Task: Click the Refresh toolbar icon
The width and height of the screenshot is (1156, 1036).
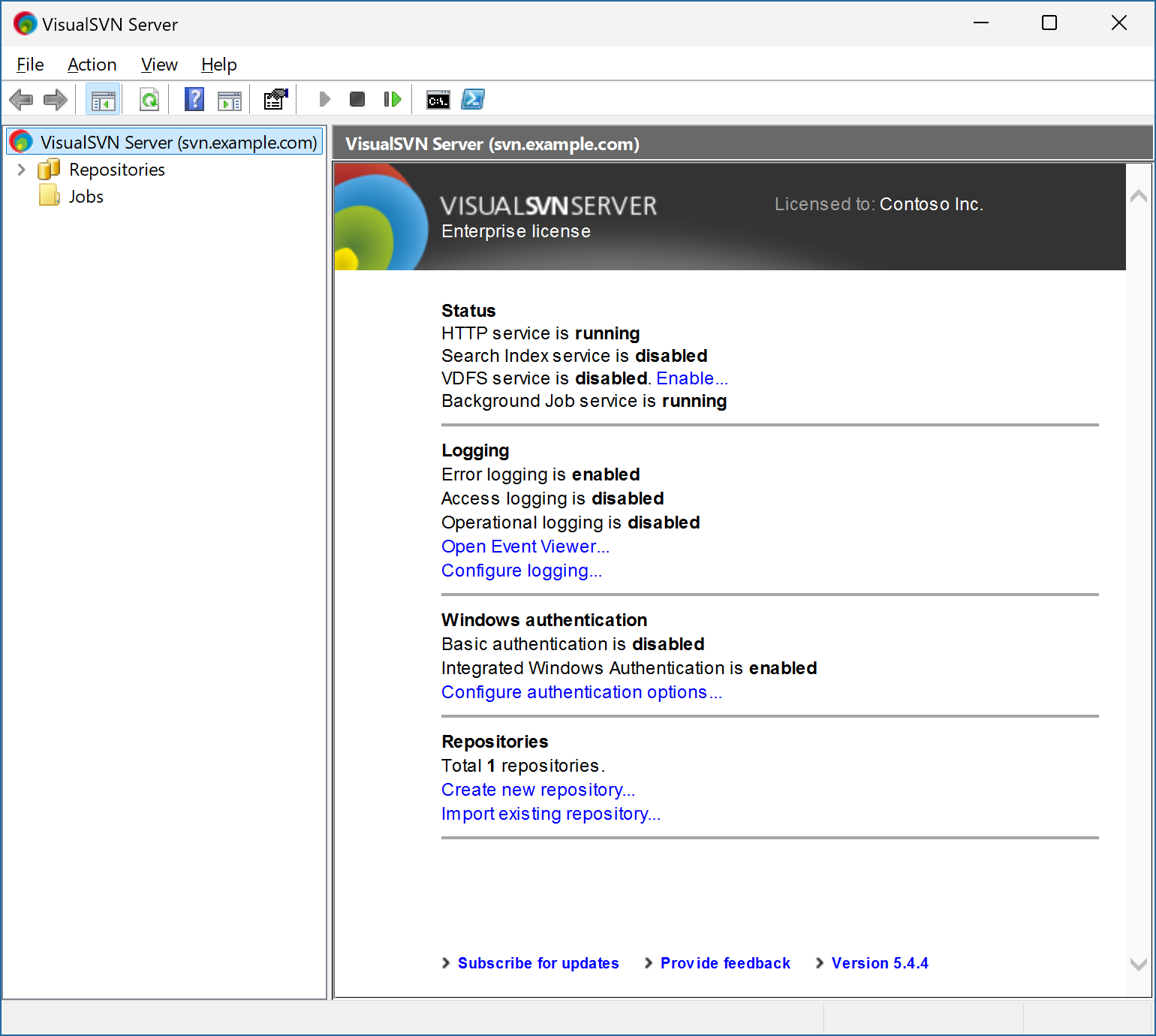Action: click(149, 99)
